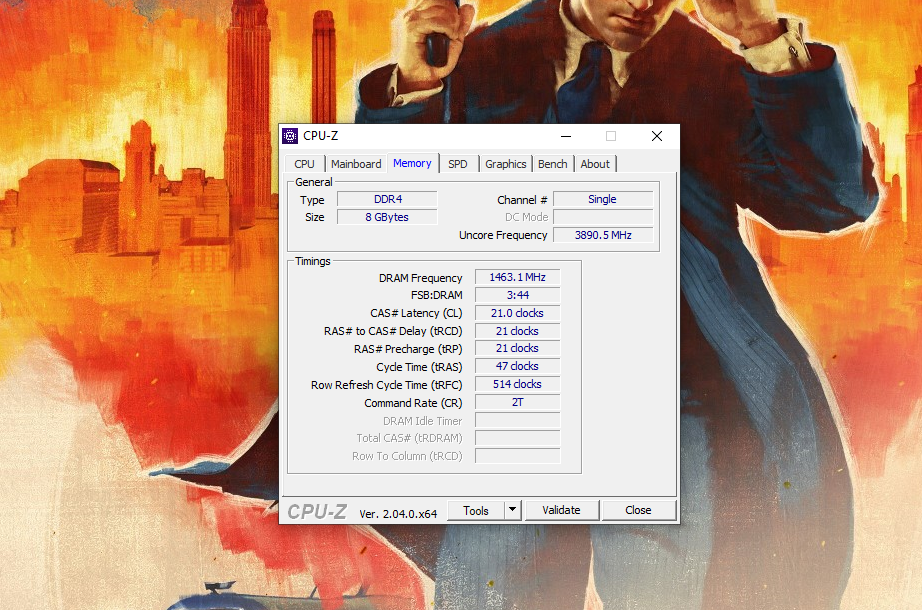Select the FSB:DRAM 3:44 value
Screen dimensions: 922x610
coord(517,295)
